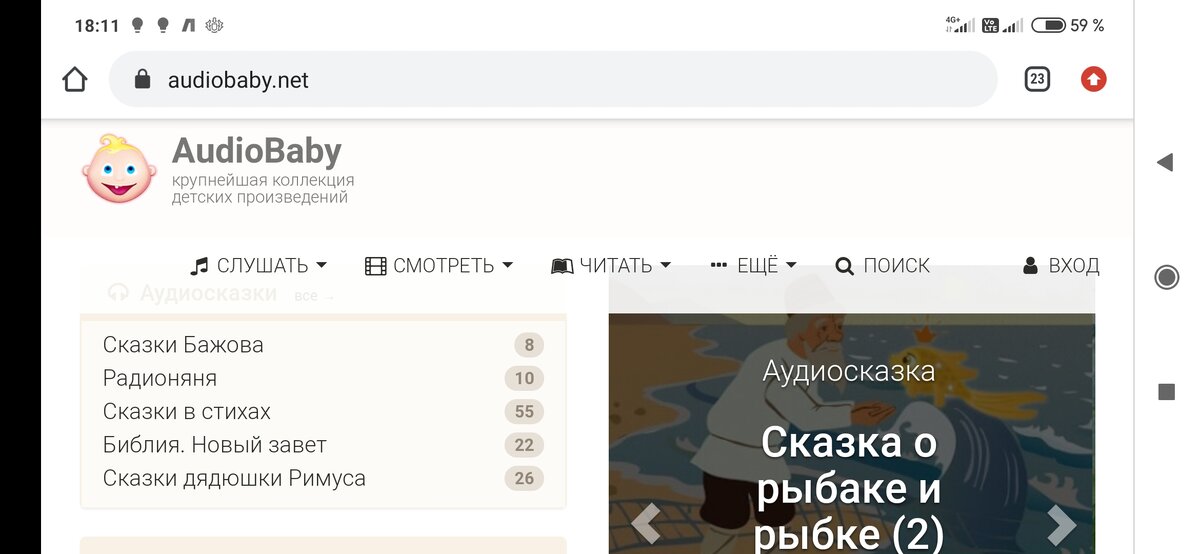
Task: Expand the СМОТРЕТЬ dropdown menu
Action: point(439,266)
